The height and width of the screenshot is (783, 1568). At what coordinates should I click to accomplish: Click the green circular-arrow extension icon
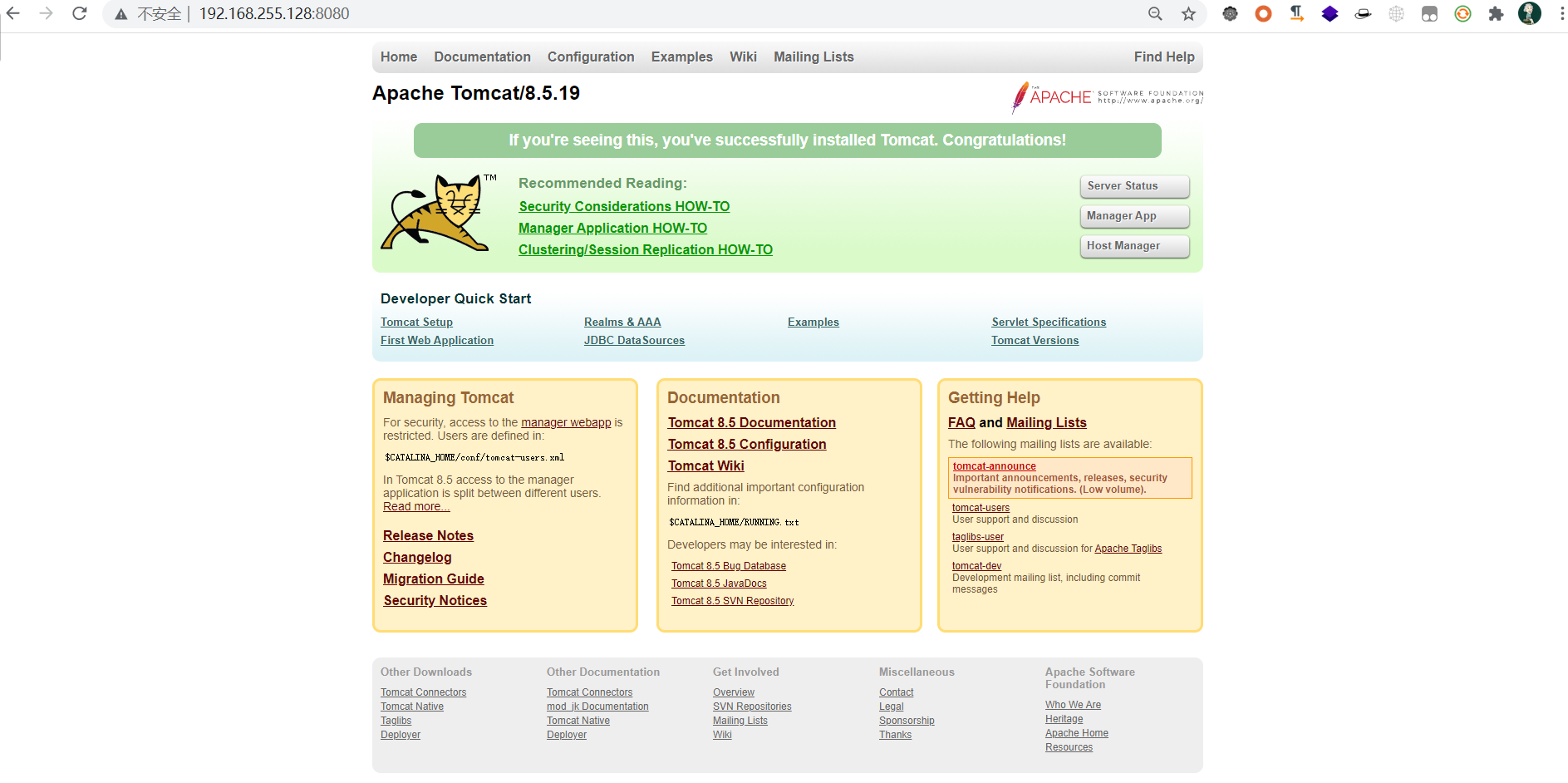tap(1462, 13)
